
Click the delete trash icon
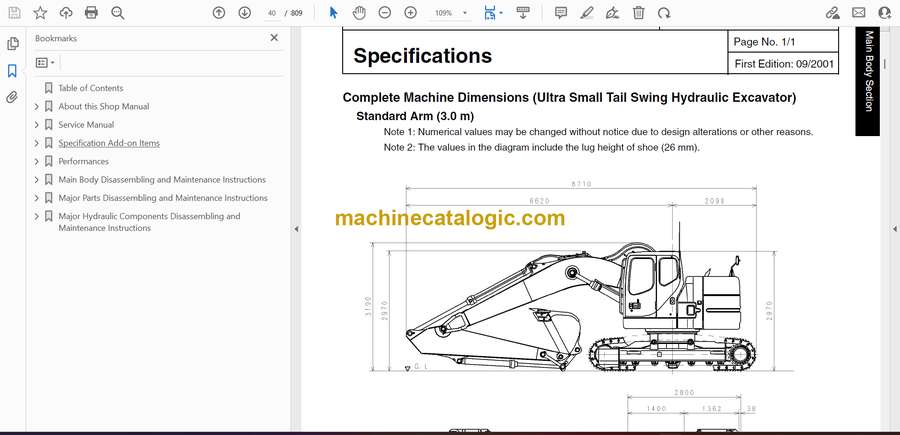pos(639,13)
